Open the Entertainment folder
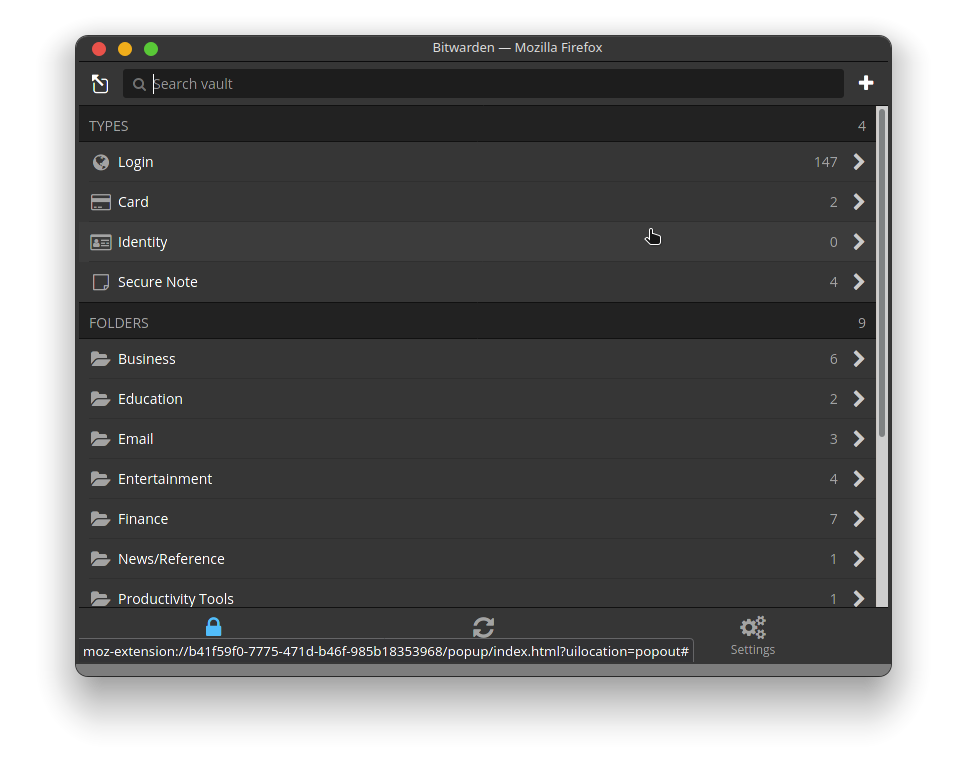Image resolution: width=967 pixels, height=762 pixels. coord(477,479)
